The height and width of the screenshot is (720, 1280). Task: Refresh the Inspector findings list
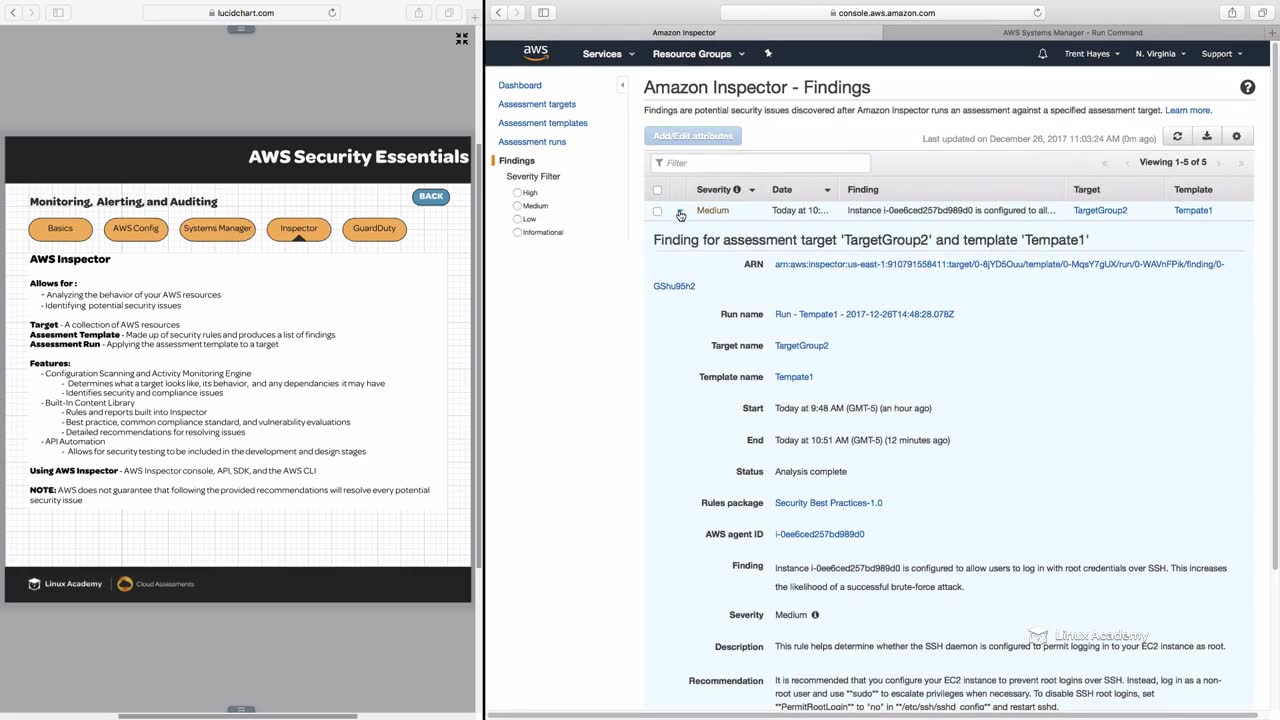point(1177,136)
